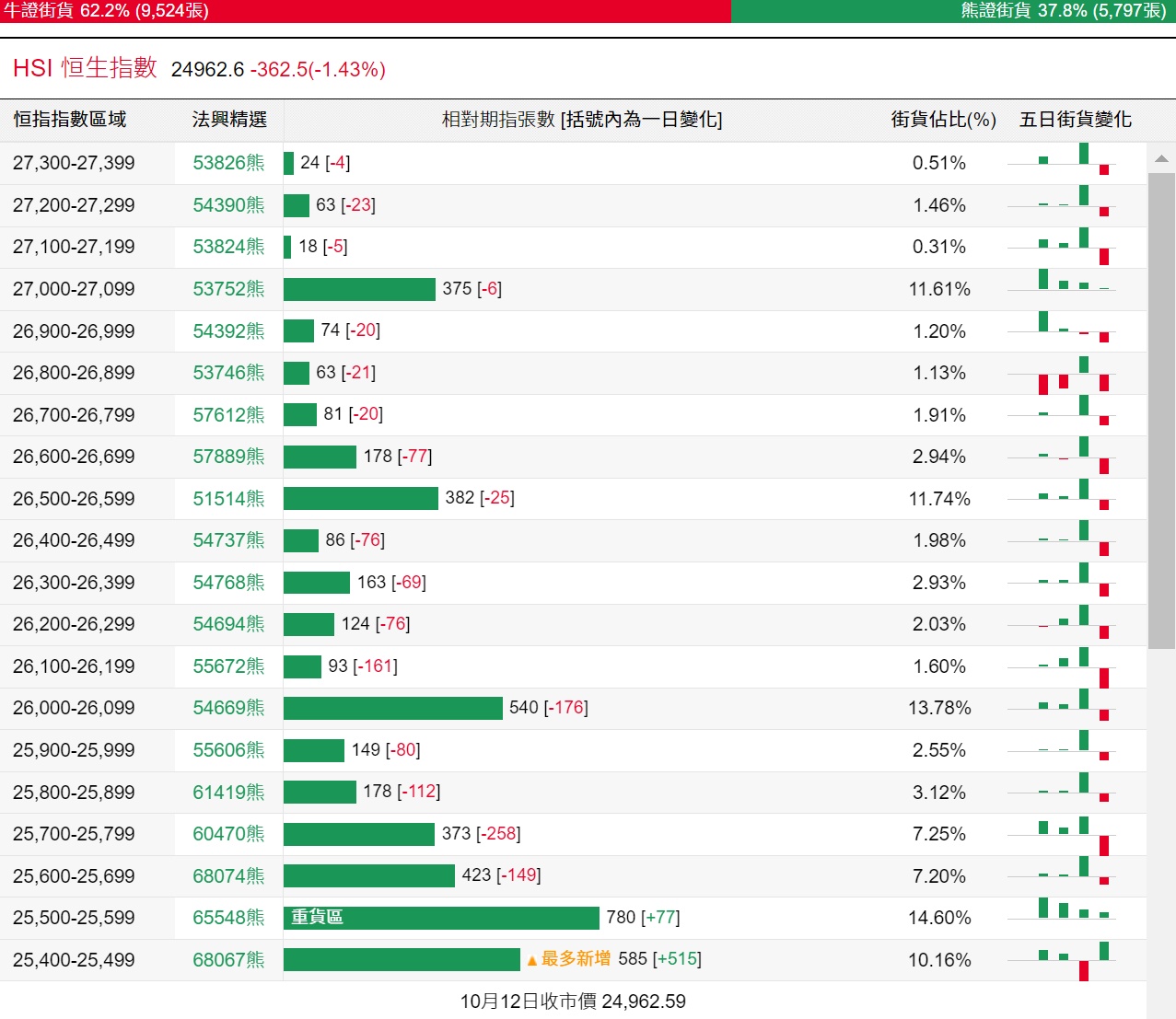Open warrant link 54390熊
1176x1019 pixels.
[x=228, y=205]
